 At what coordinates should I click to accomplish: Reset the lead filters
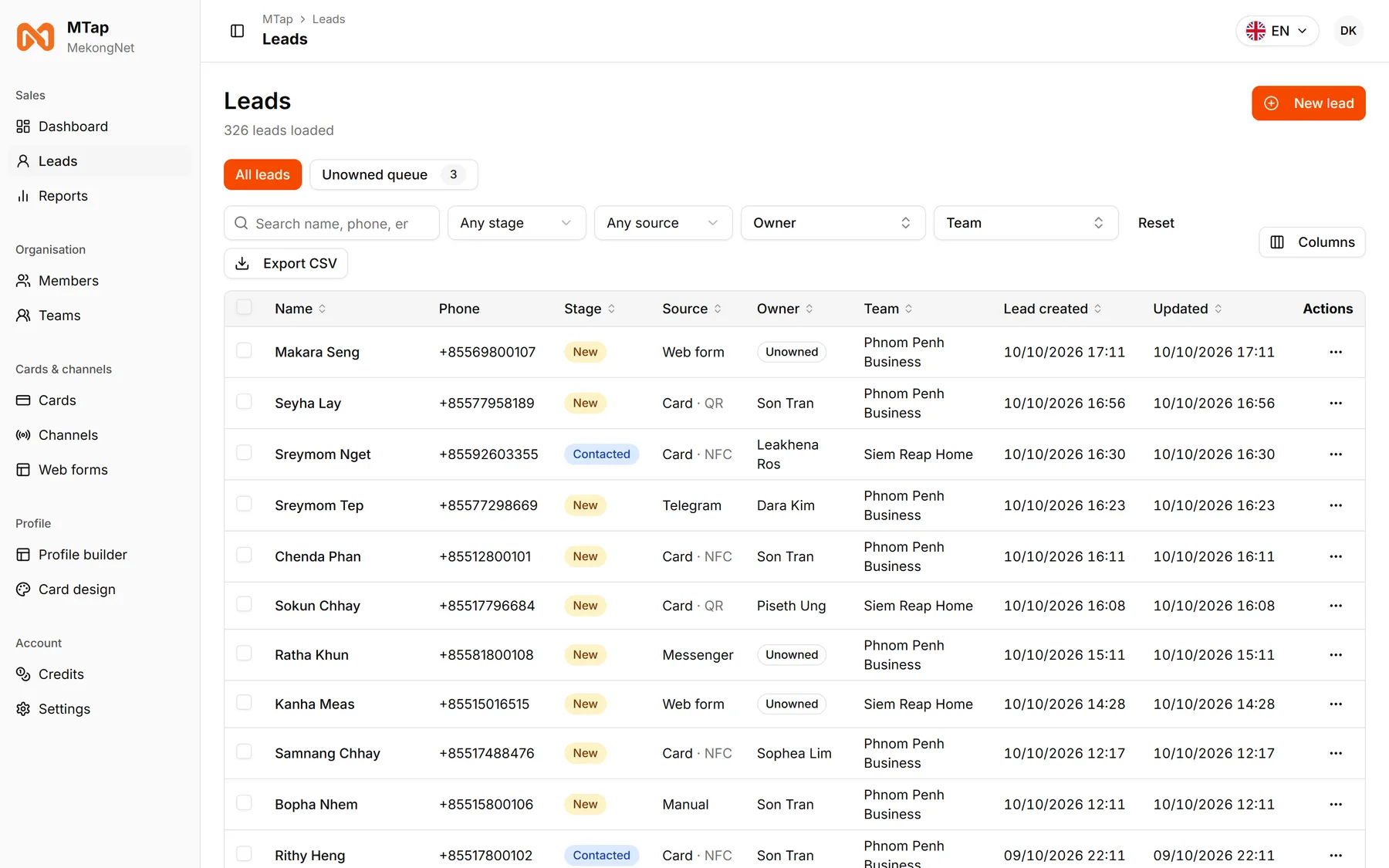[1156, 223]
